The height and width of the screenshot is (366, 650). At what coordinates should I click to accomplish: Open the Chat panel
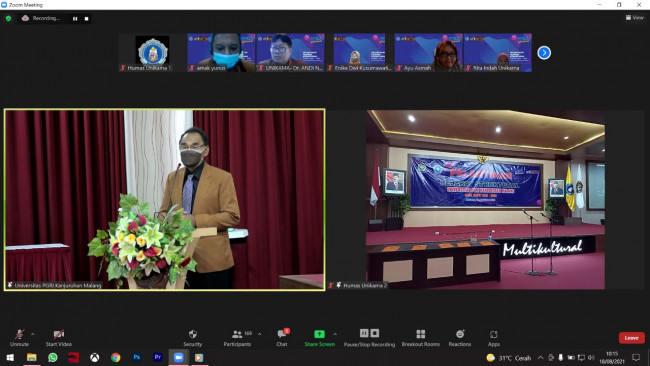coord(282,338)
